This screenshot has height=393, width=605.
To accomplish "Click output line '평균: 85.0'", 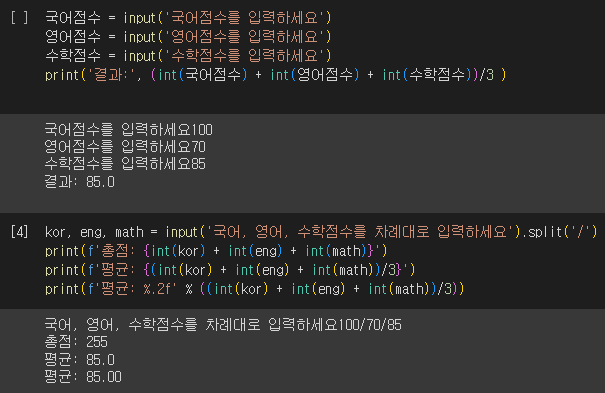I will [x=79, y=359].
